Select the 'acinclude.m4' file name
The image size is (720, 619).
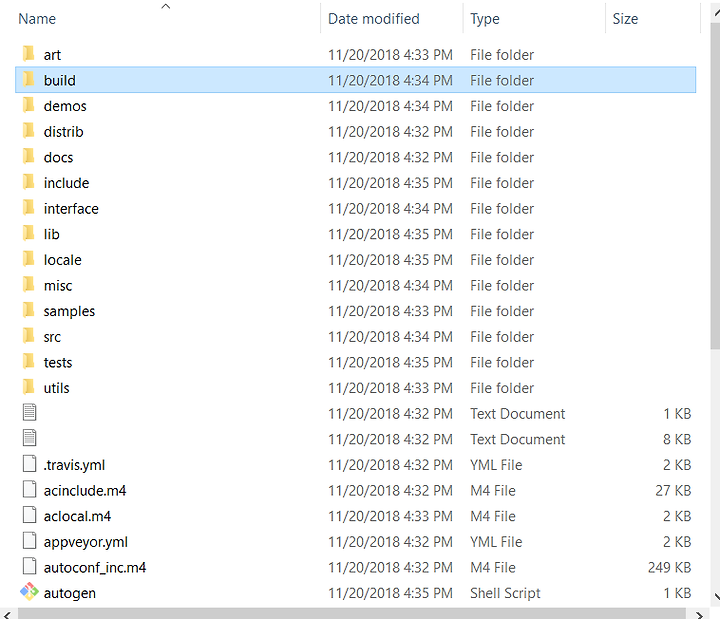click(84, 491)
